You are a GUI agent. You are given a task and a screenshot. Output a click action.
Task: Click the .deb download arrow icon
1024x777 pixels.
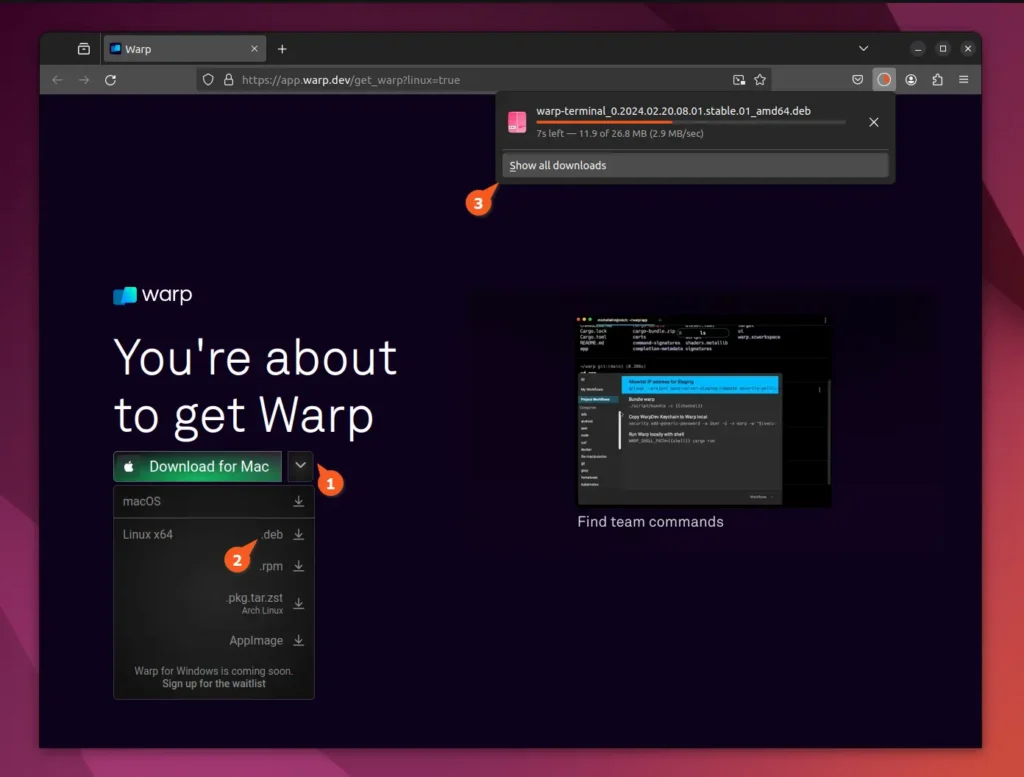pos(298,535)
